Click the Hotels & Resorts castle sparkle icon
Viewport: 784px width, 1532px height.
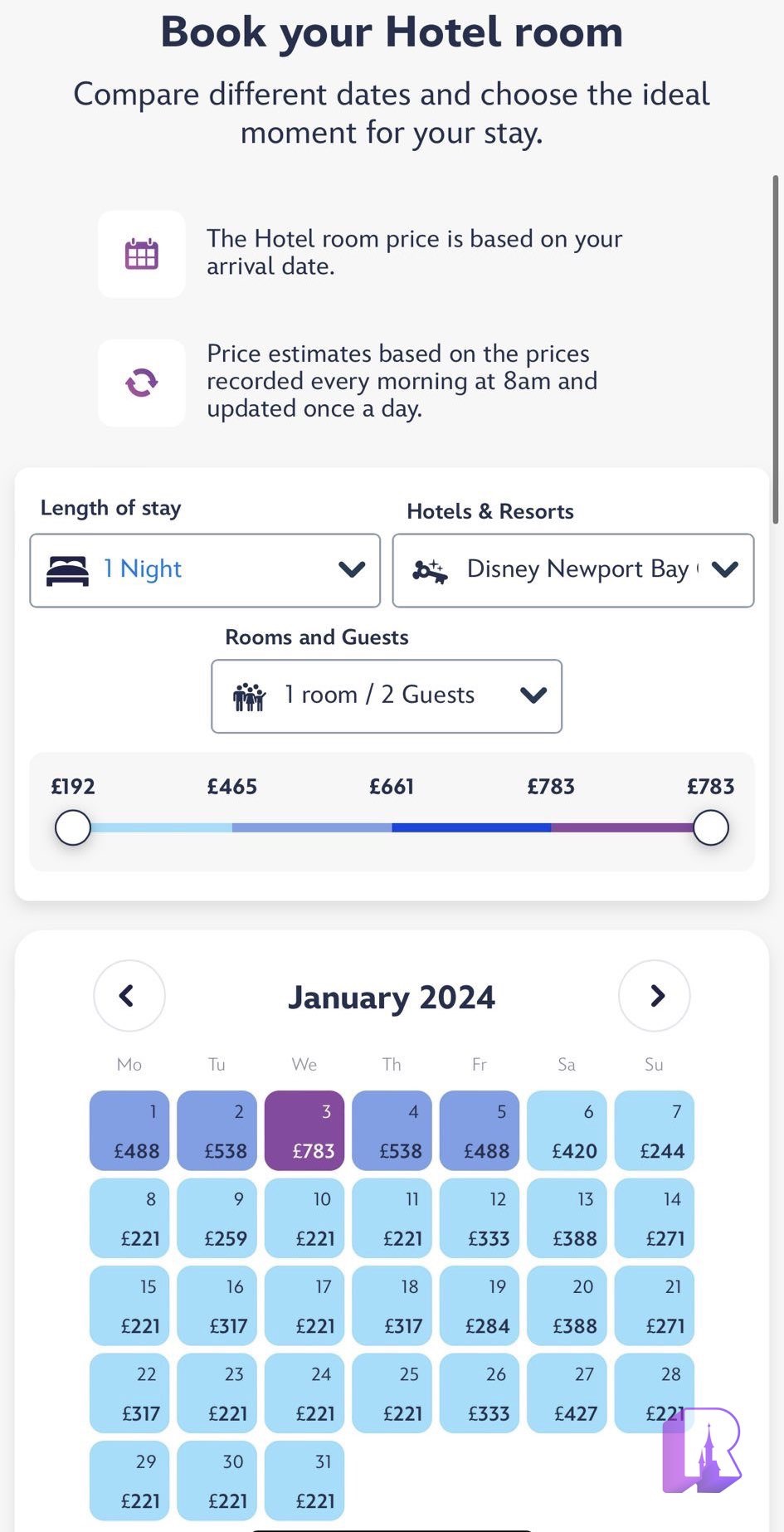[x=430, y=571]
